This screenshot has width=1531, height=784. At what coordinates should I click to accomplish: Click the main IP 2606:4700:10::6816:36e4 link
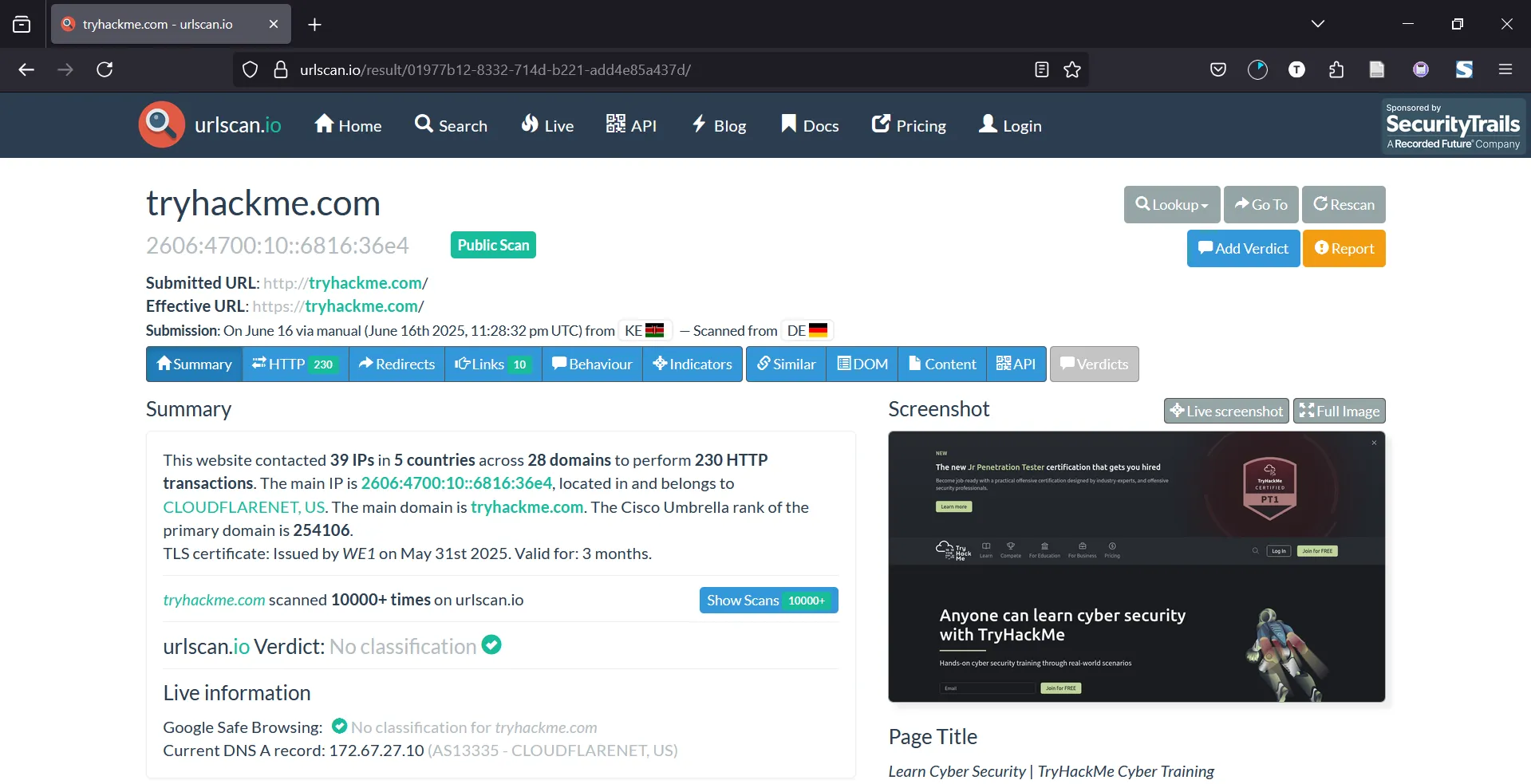pos(456,483)
